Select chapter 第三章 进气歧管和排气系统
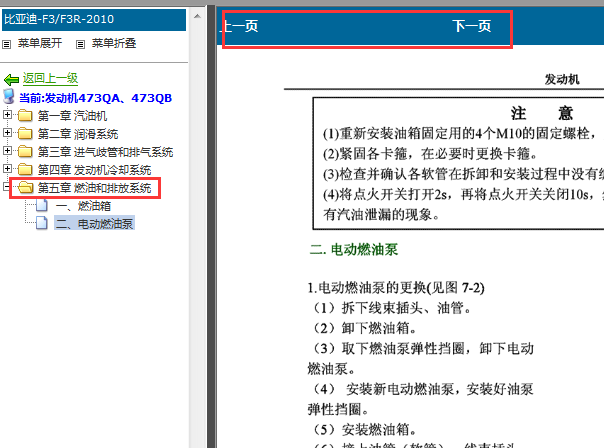The width and height of the screenshot is (604, 448). coord(105,152)
